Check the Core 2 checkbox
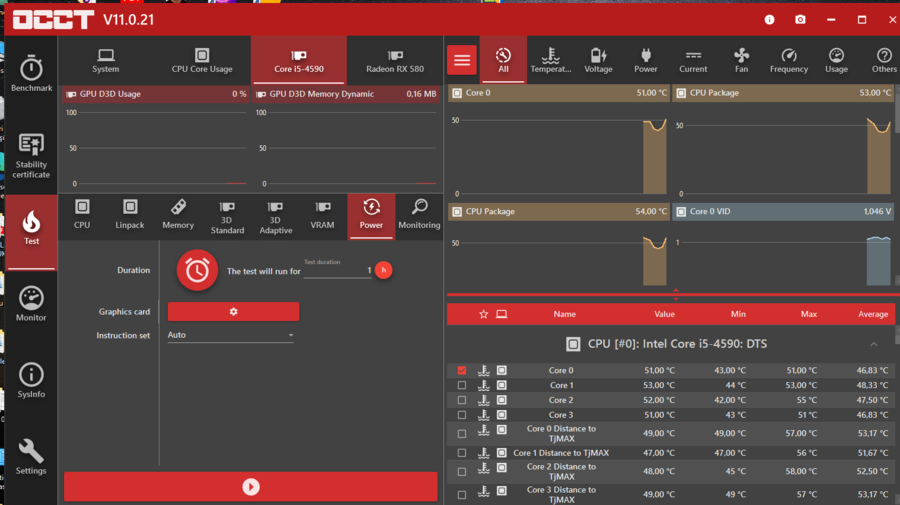This screenshot has height=505, width=900. pos(462,400)
